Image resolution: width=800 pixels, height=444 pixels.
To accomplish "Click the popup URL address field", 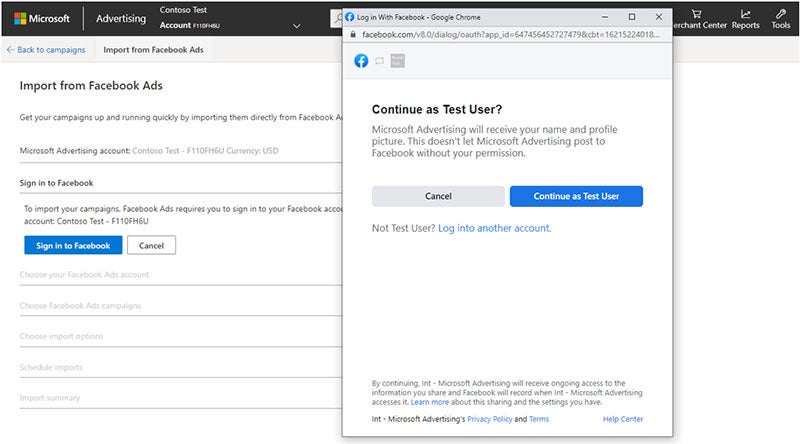I will click(x=510, y=35).
